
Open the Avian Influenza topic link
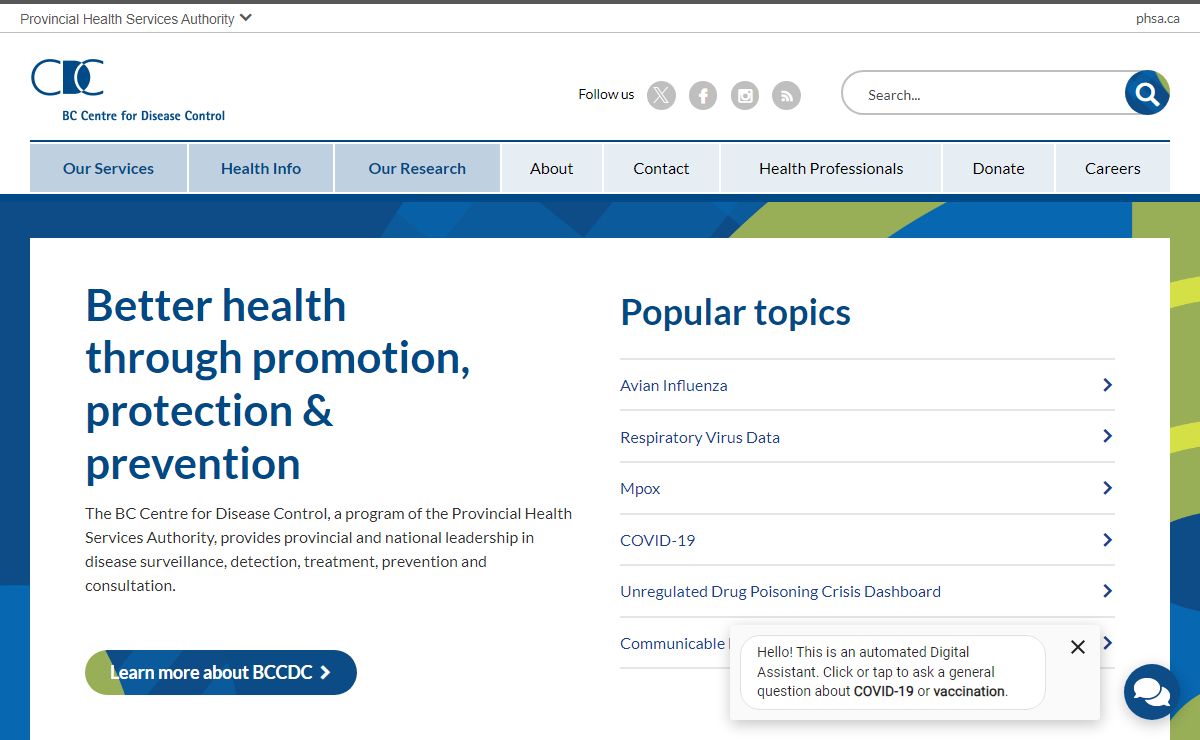[x=674, y=385]
